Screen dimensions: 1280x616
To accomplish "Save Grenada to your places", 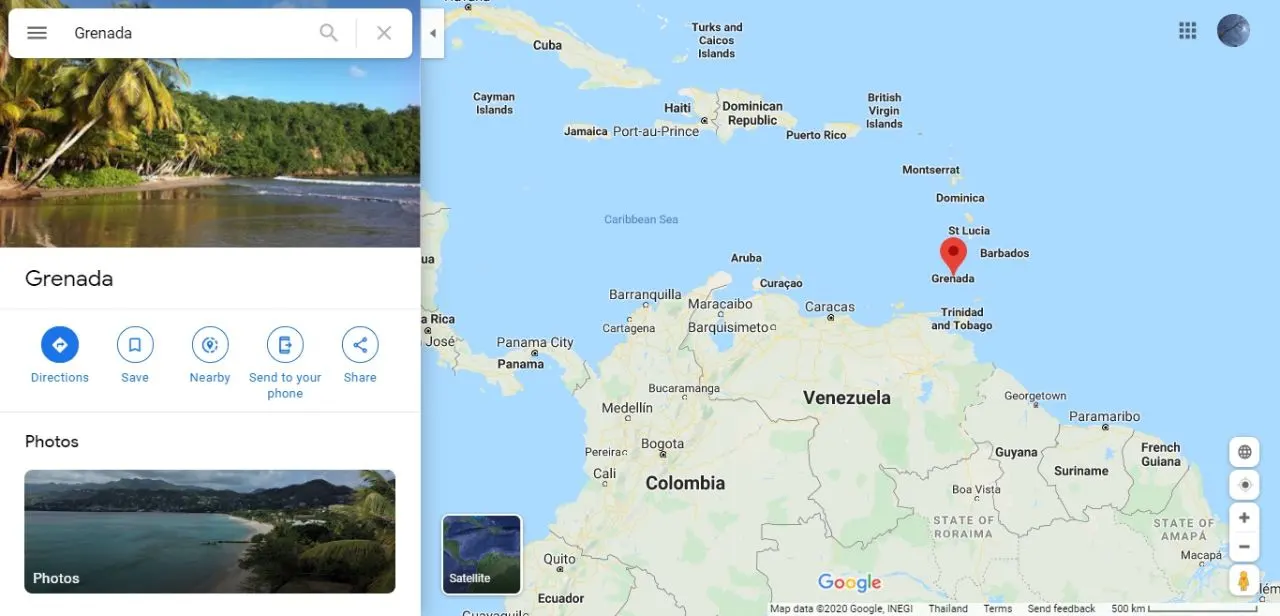I will pyautogui.click(x=135, y=345).
